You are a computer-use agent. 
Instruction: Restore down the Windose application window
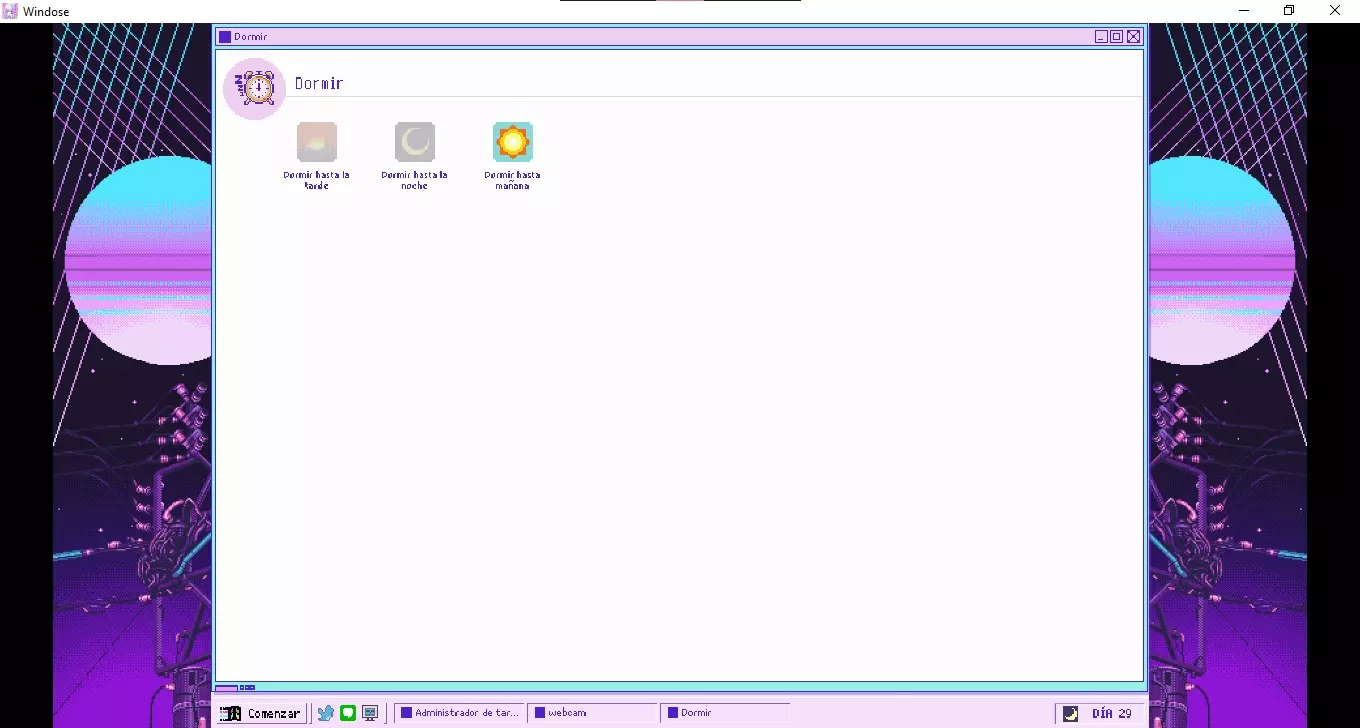[x=1289, y=11]
